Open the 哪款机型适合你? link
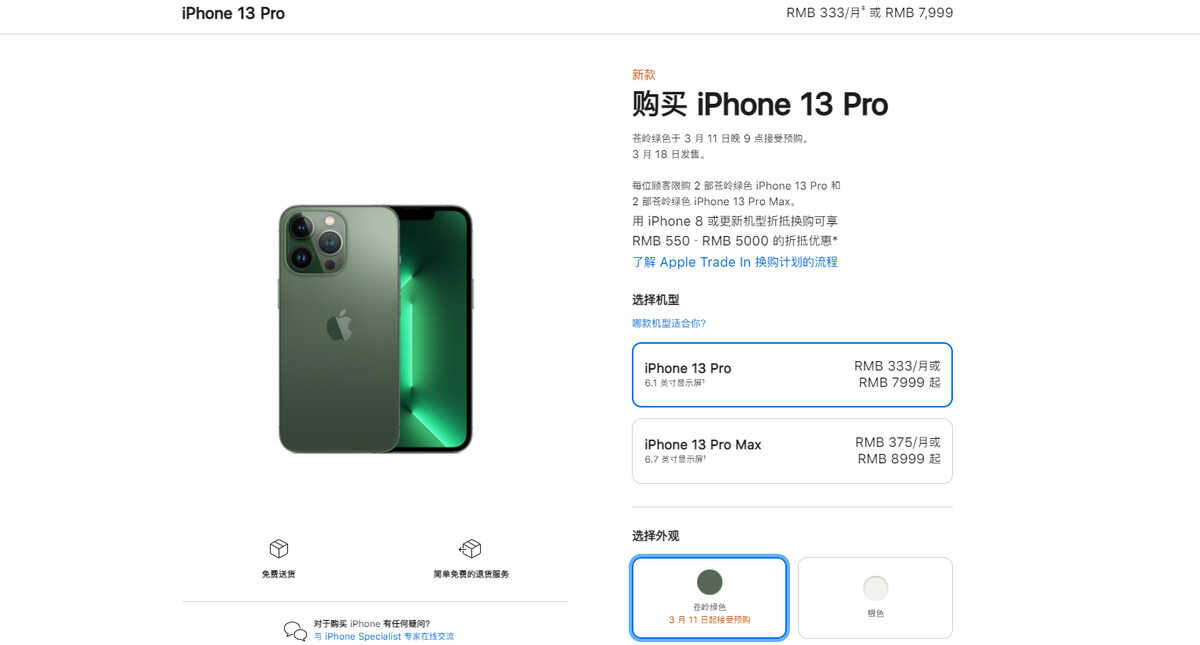The image size is (1200, 645). (x=669, y=323)
